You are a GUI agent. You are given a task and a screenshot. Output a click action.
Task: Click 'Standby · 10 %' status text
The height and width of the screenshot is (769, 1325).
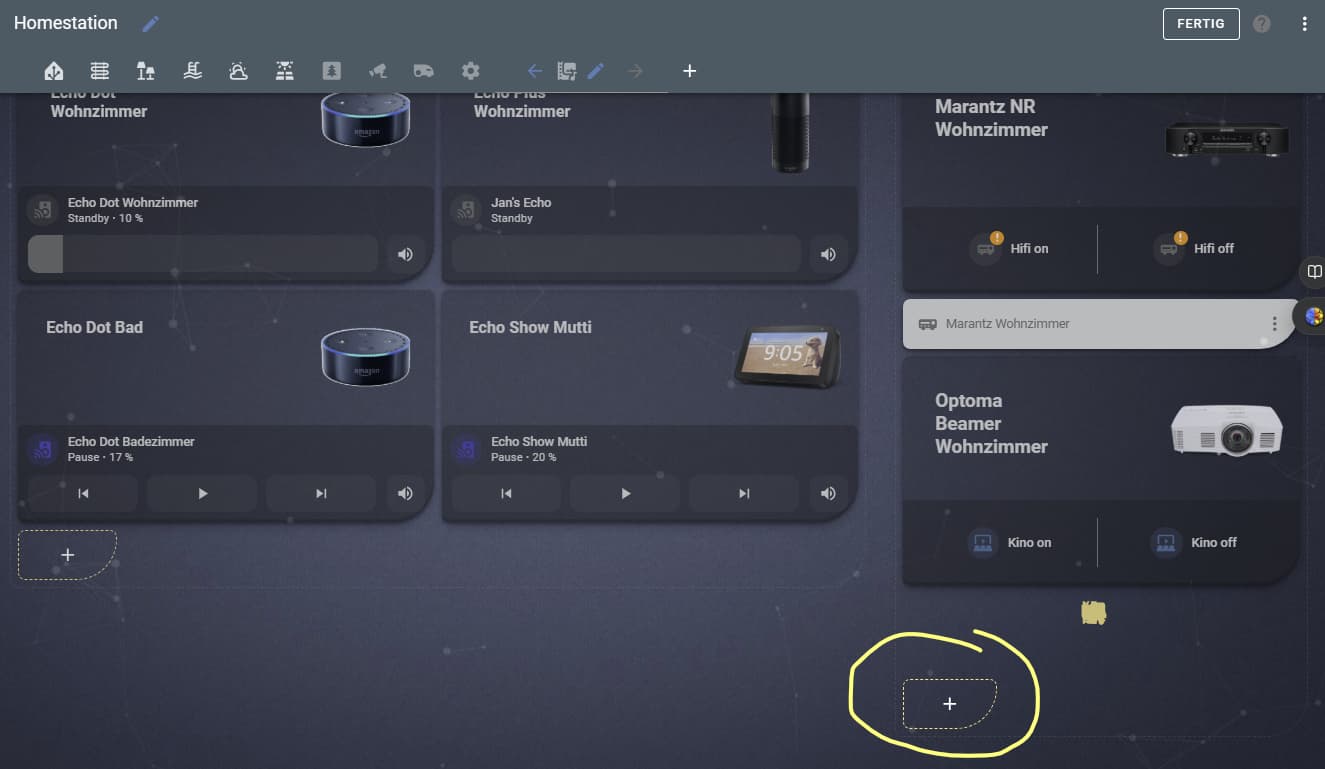pyautogui.click(x=105, y=218)
